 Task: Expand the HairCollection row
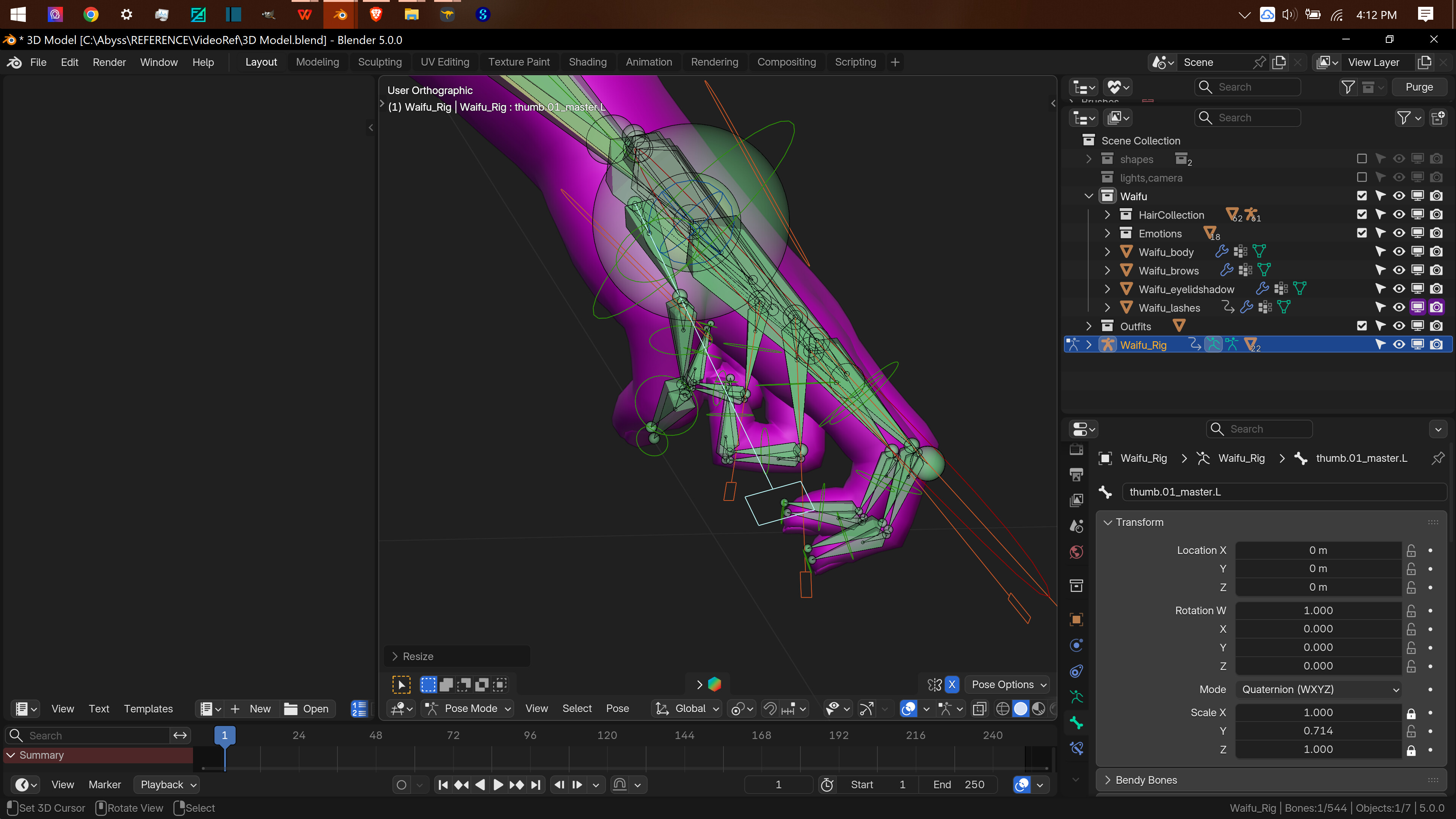(x=1107, y=215)
